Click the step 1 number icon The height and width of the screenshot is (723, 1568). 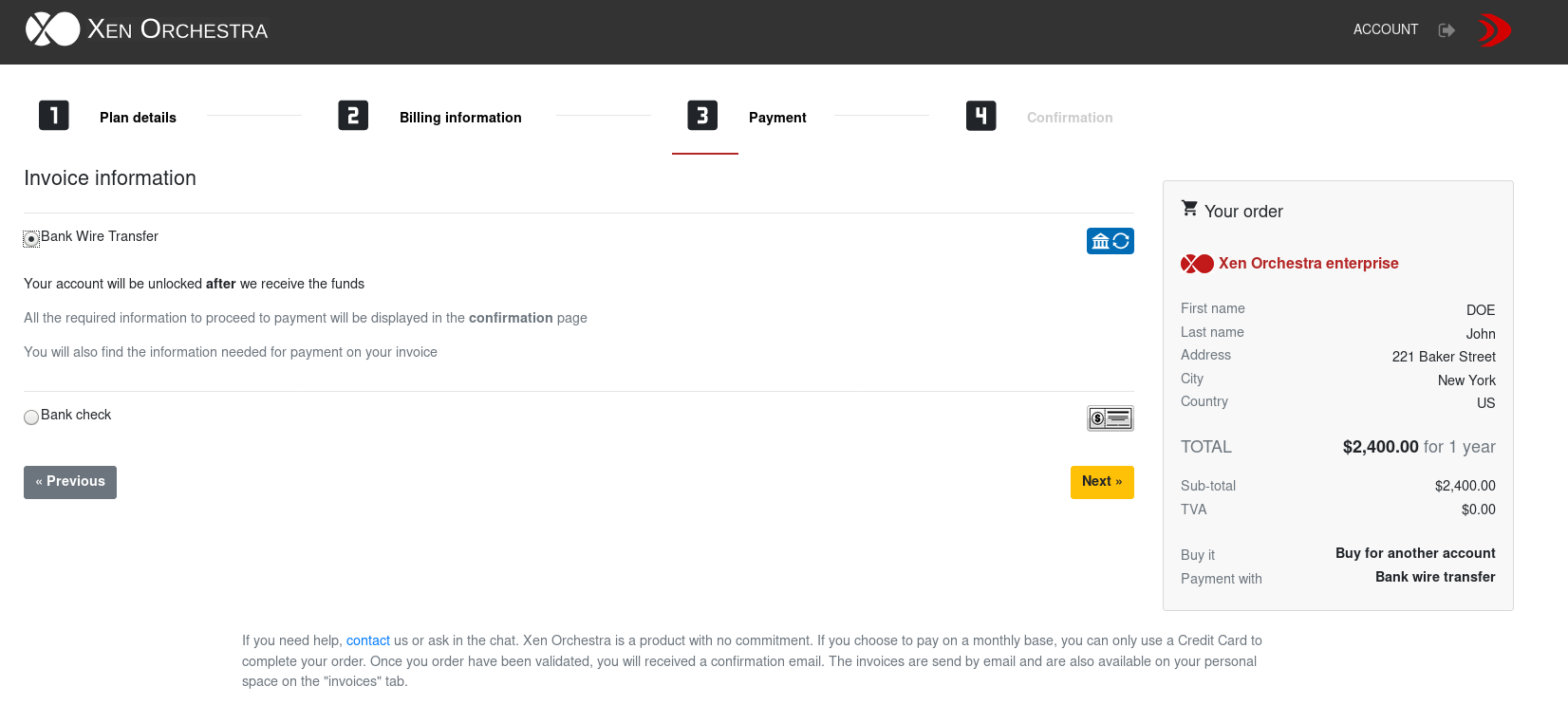[x=54, y=116]
